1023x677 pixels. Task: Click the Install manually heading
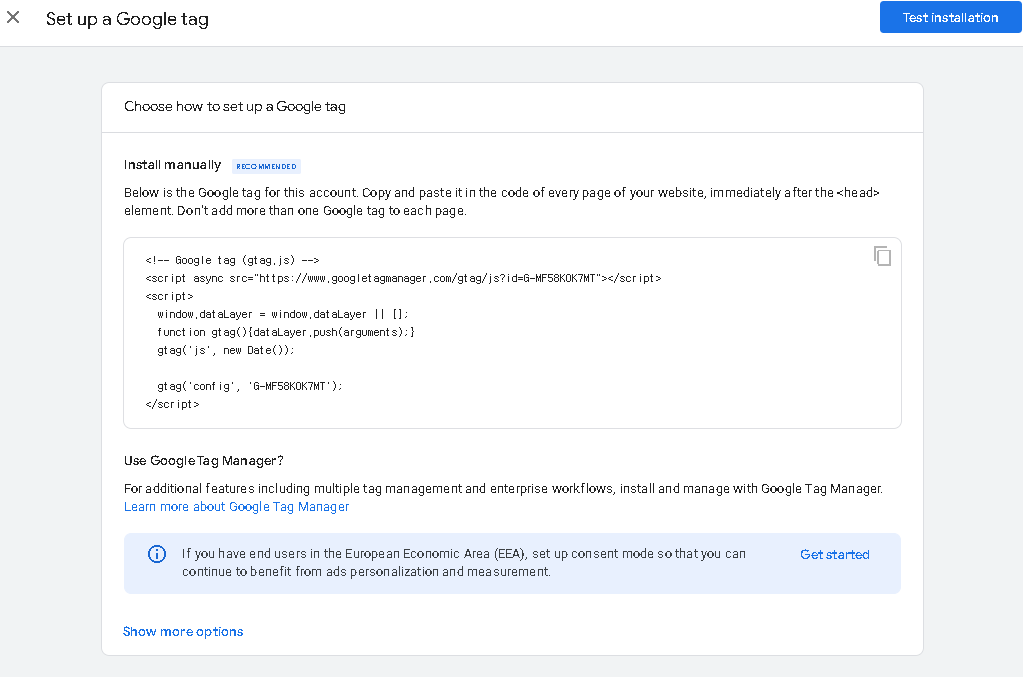coord(172,165)
